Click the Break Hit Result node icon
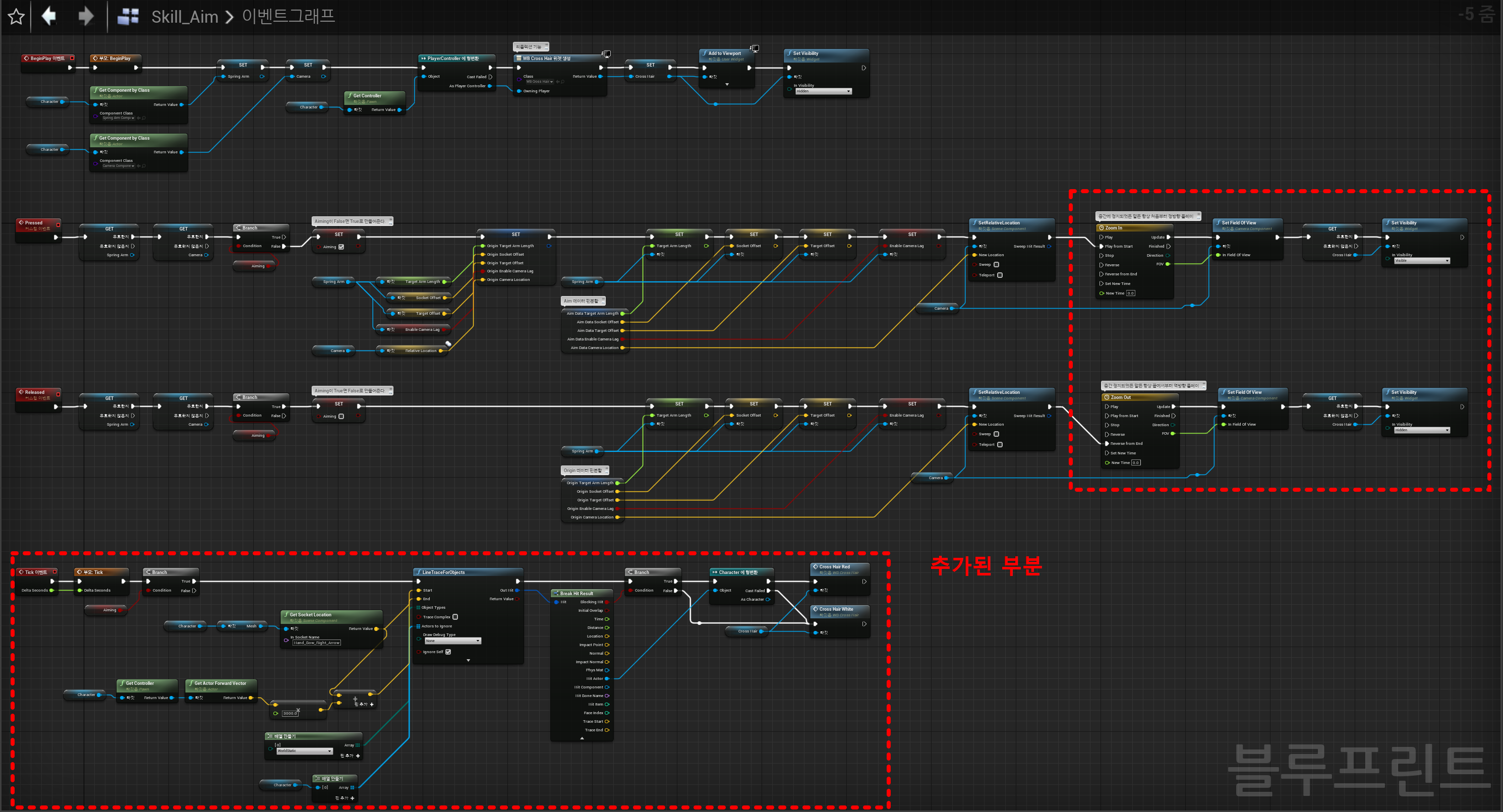The image size is (1503, 812). 556,593
